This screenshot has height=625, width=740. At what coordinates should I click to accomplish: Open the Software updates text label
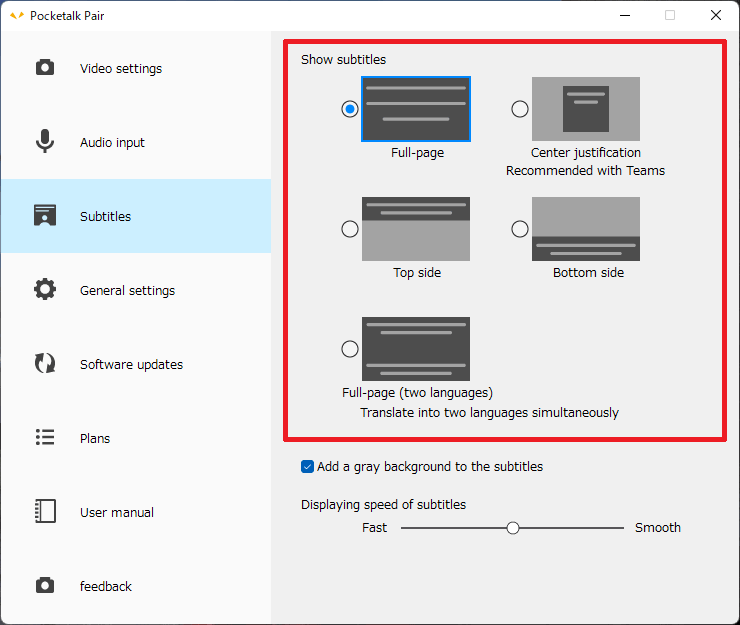pos(131,365)
